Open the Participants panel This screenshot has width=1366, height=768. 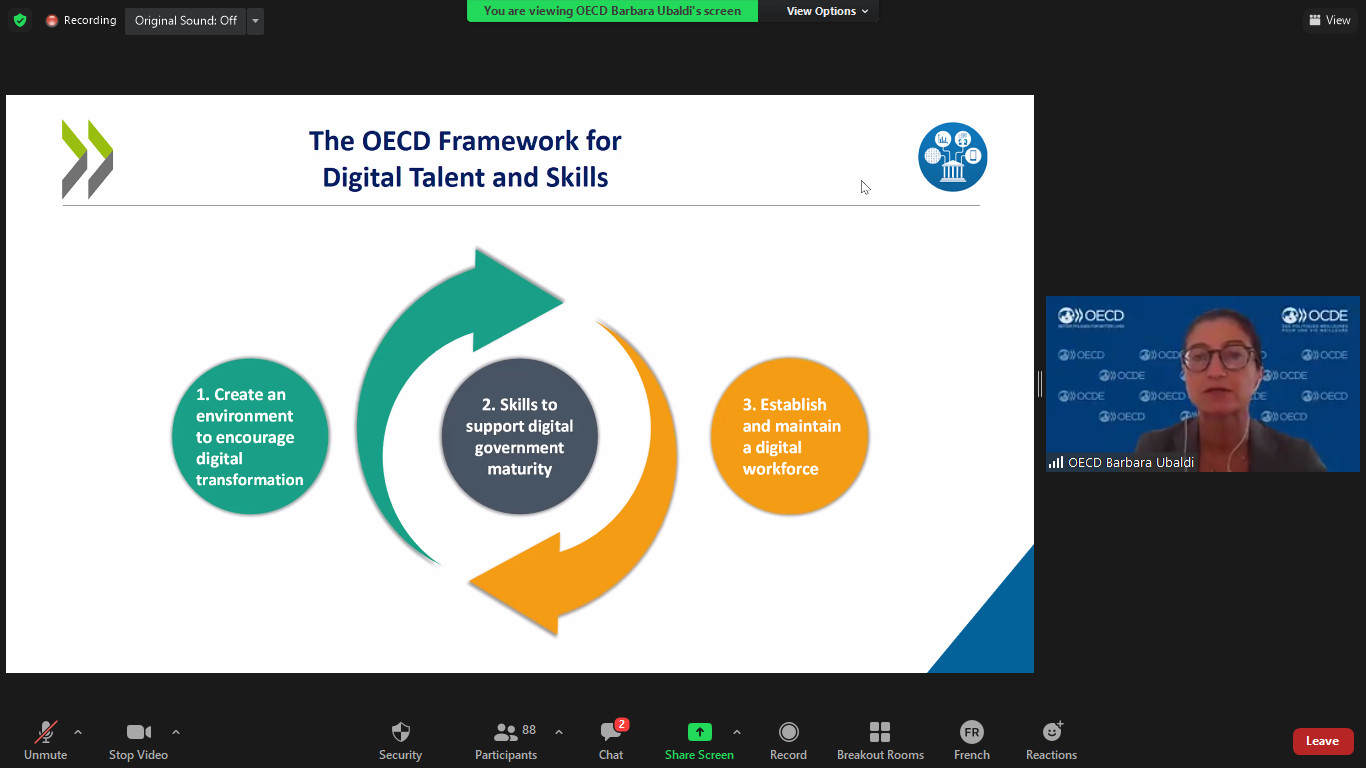pyautogui.click(x=506, y=741)
